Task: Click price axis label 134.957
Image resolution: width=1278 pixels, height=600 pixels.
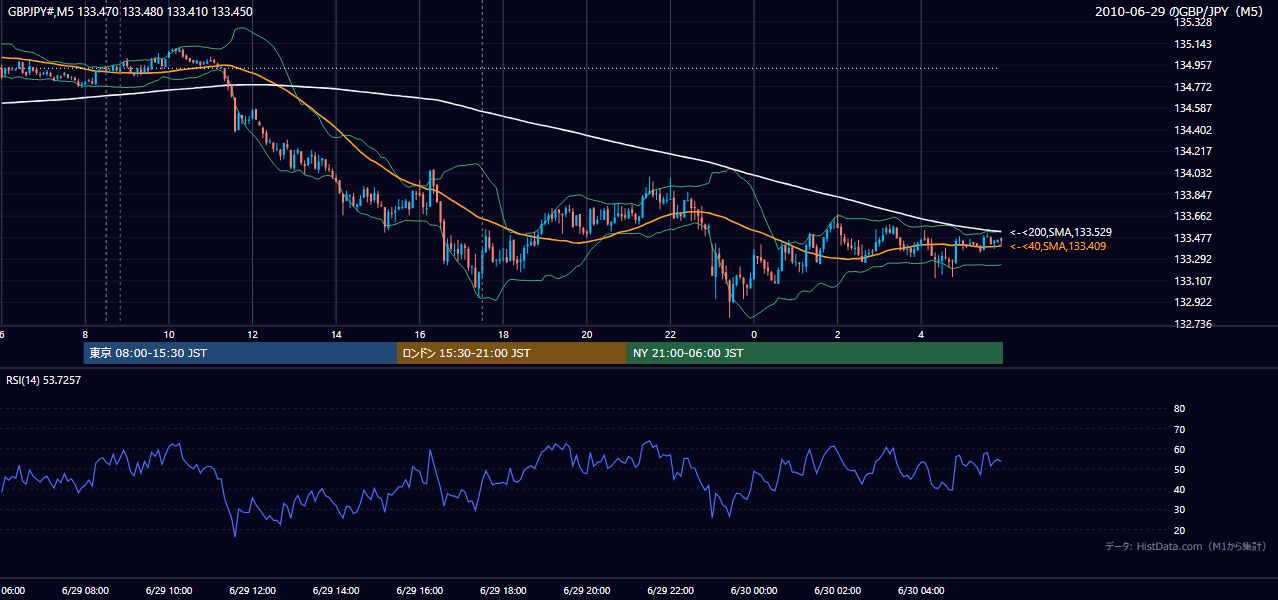Action: (1194, 65)
